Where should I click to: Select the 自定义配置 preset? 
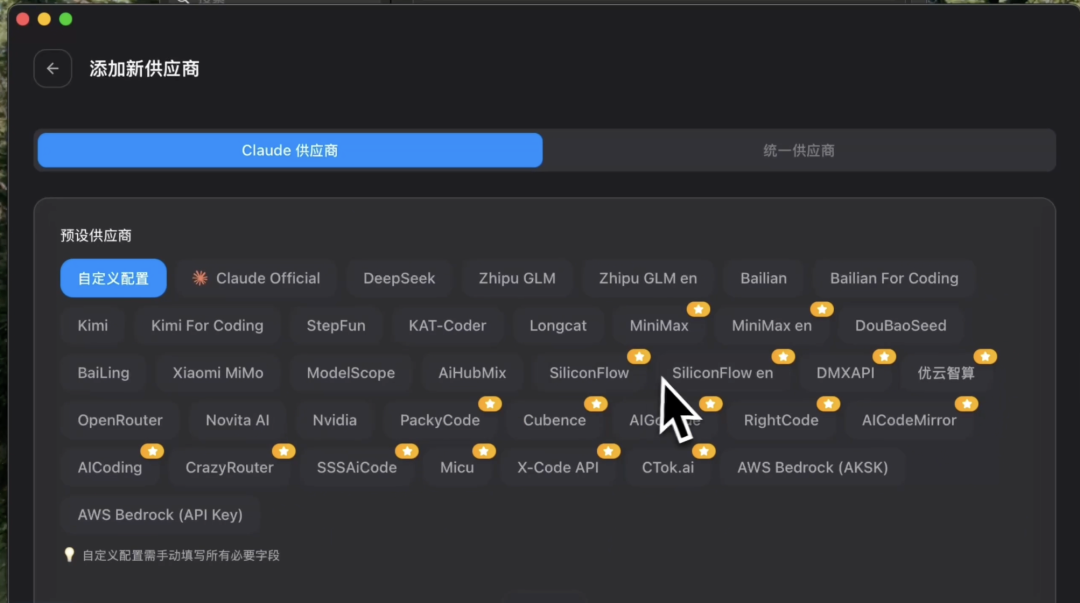pos(113,278)
